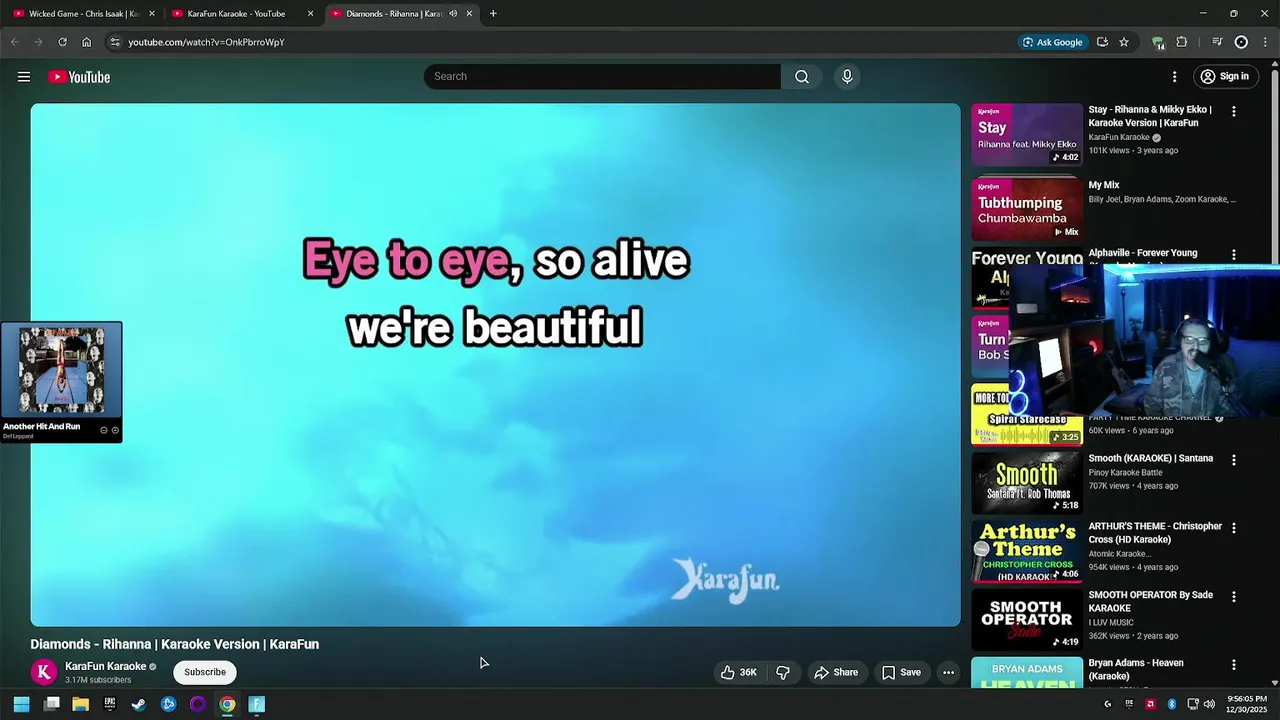Open File Explorer from the taskbar
The width and height of the screenshot is (1280, 720).
(x=81, y=704)
